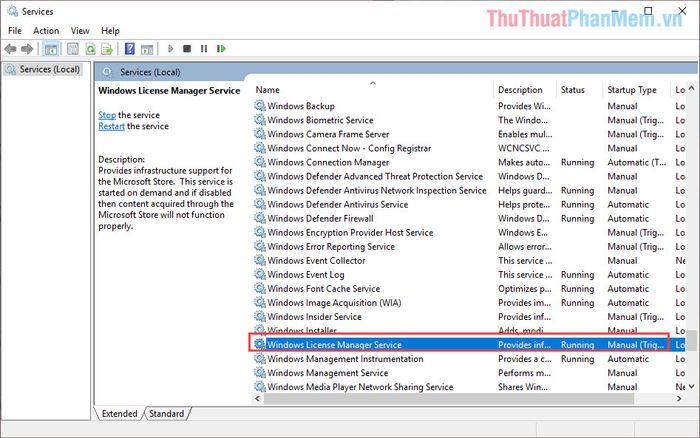Viewport: 700px width, 438px height.
Task: Close the Services window
Action: 682,11
